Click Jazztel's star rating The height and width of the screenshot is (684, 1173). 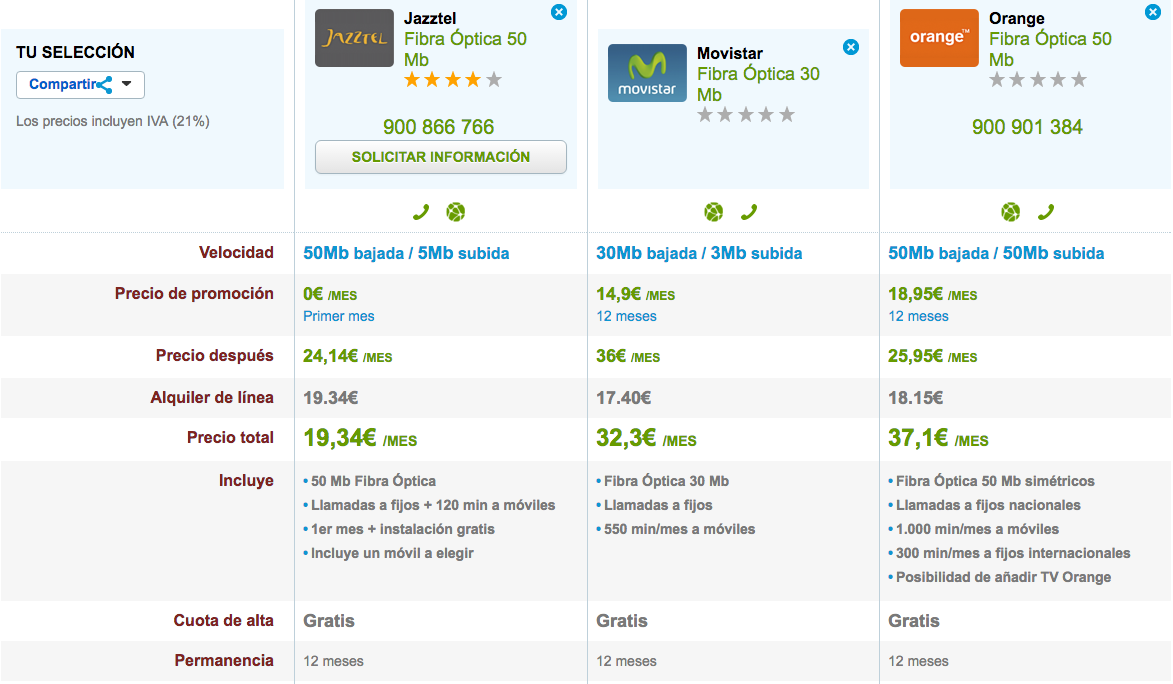[453, 80]
